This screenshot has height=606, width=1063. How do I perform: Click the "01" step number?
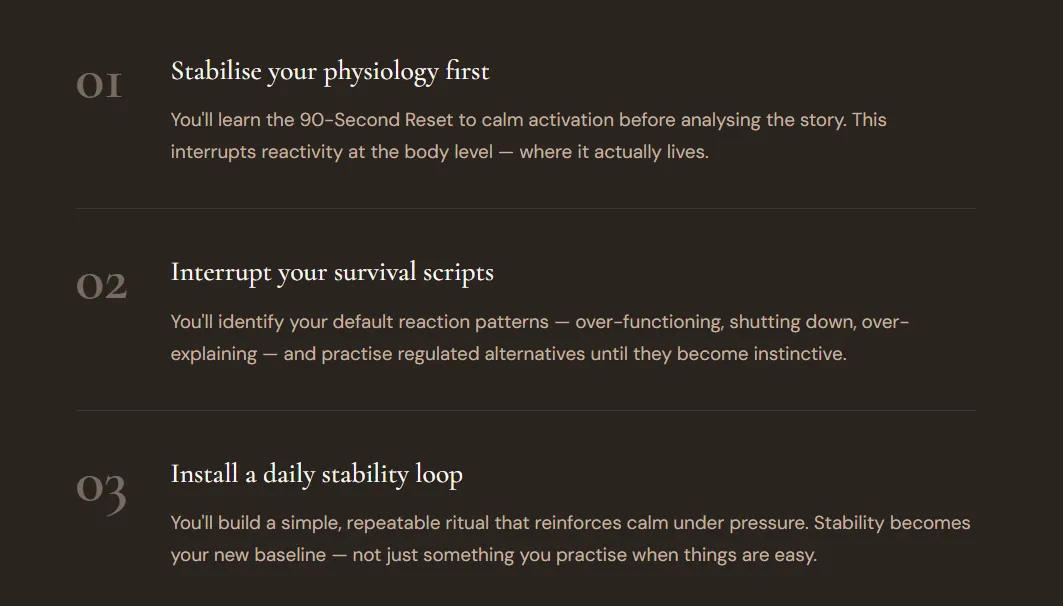[x=99, y=85]
